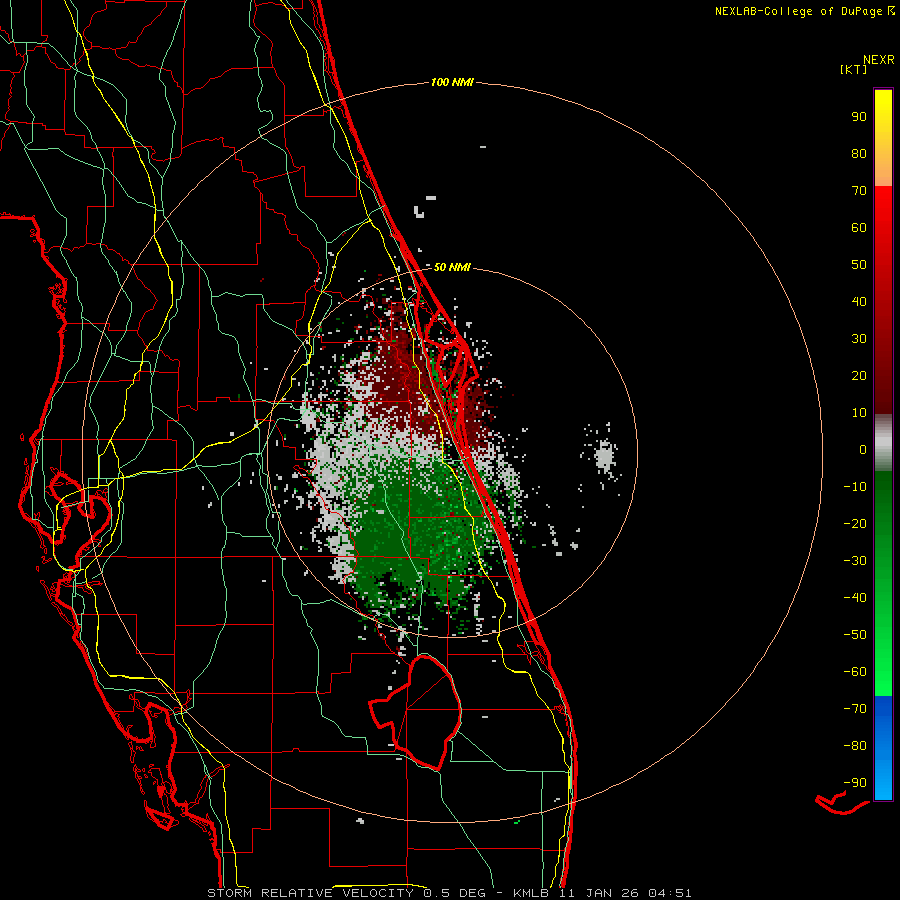Select the 04:51 timestamp in the caption
900x900 pixels.
tap(670, 893)
